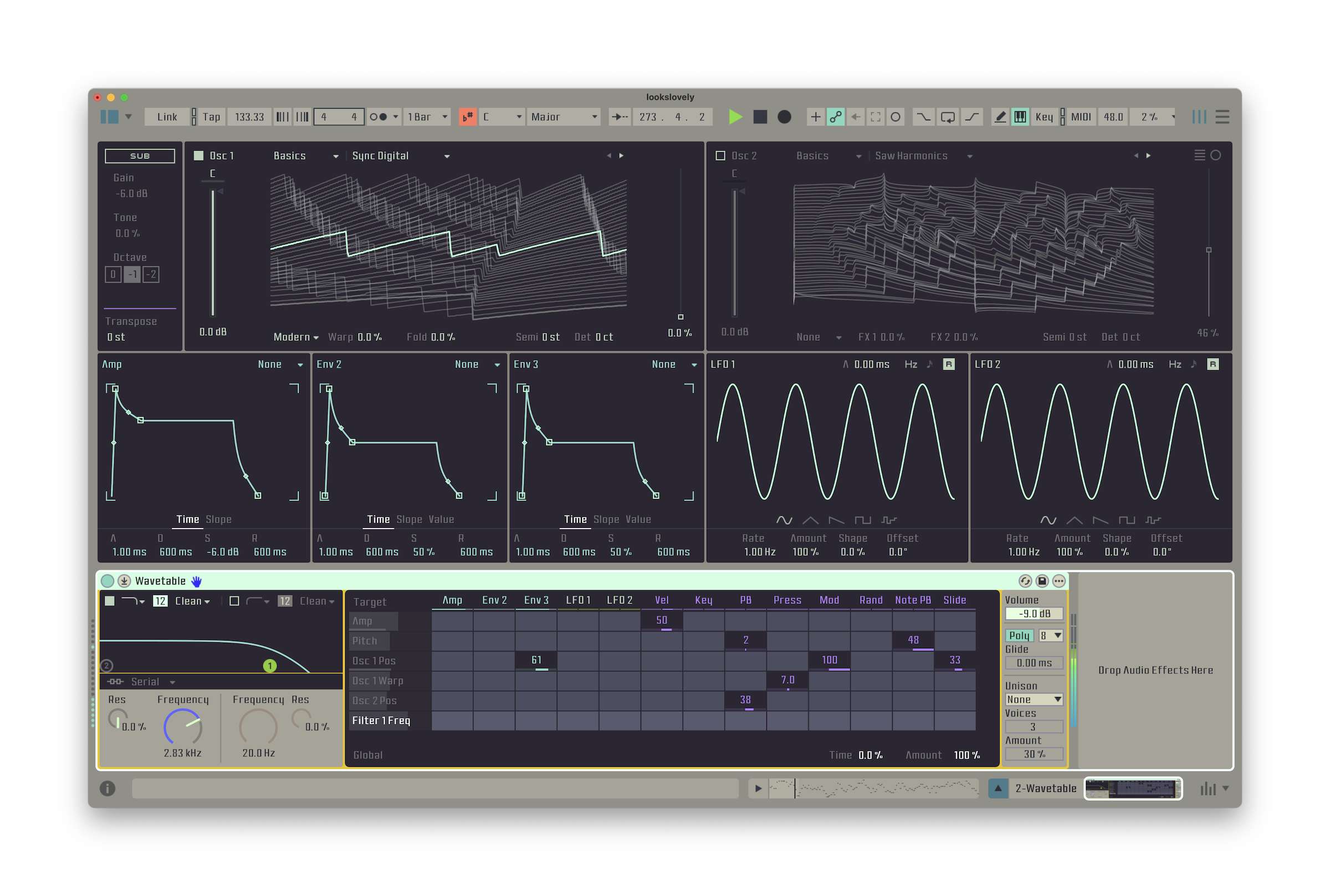Click the Save Preset disk icon
The width and height of the screenshot is (1330, 896).
click(1042, 581)
